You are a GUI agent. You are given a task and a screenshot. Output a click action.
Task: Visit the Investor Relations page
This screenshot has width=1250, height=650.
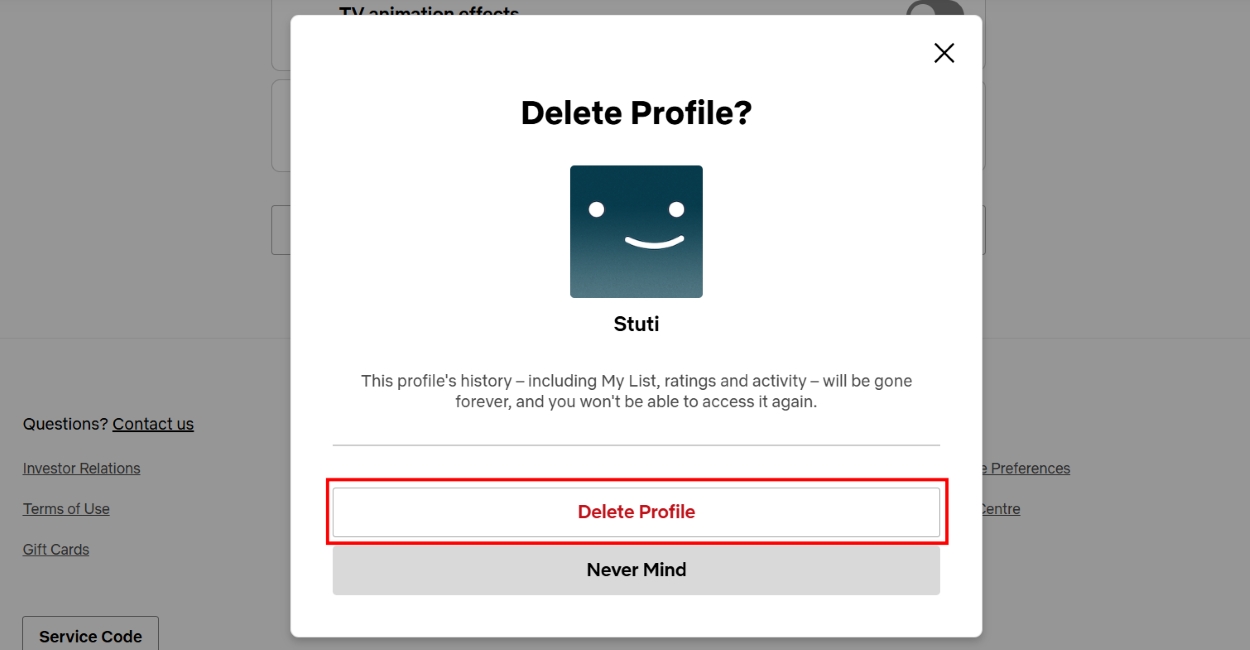[x=81, y=468]
